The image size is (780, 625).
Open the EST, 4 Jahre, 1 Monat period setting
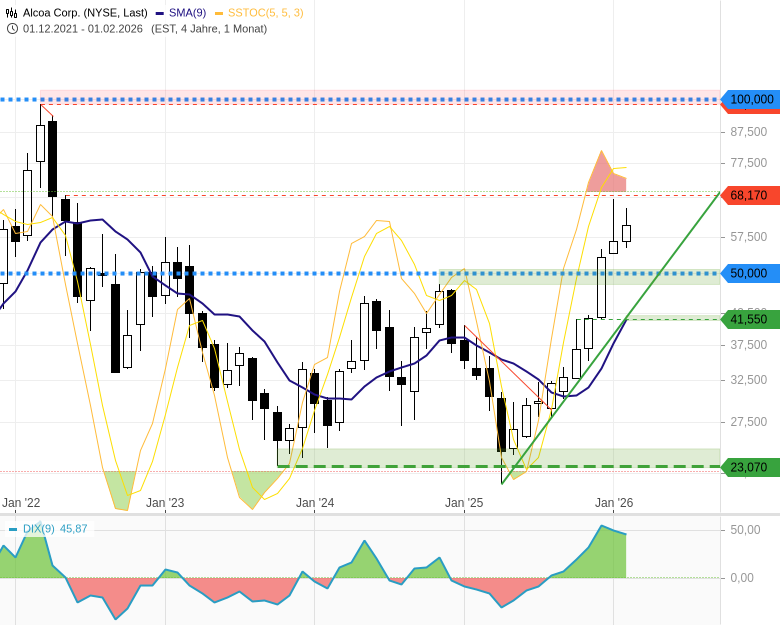click(x=209, y=28)
